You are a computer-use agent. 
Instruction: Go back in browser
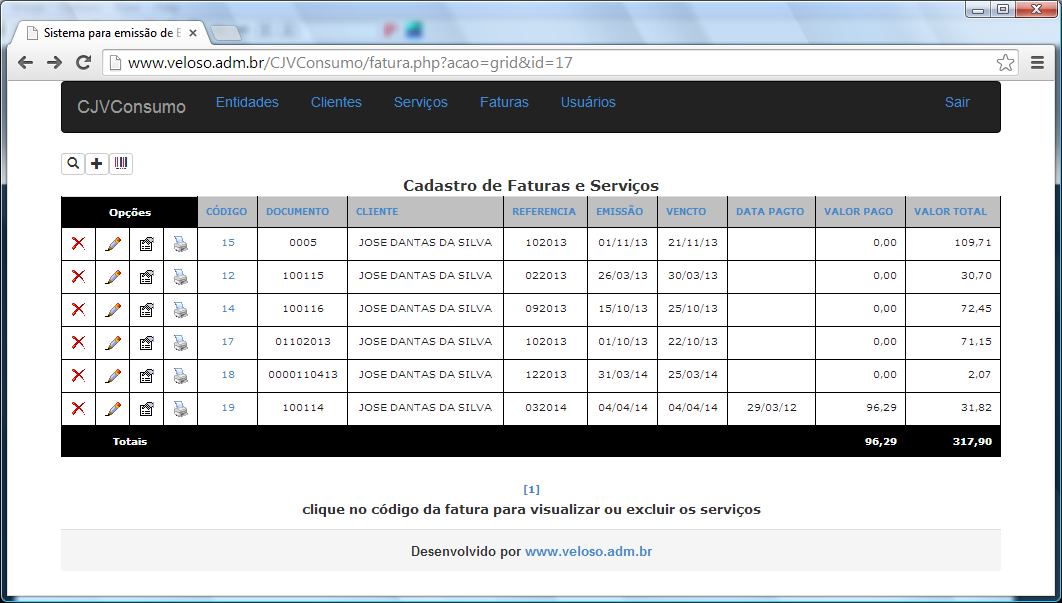click(25, 63)
